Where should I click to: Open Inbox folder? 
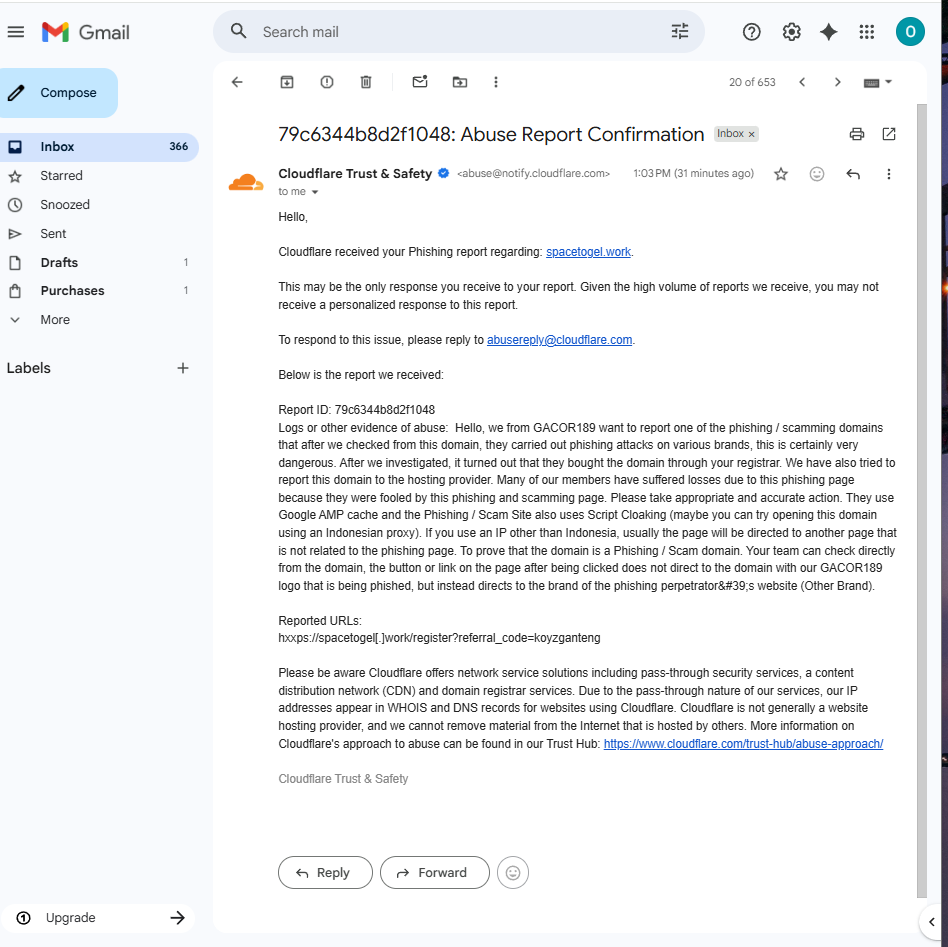point(99,147)
